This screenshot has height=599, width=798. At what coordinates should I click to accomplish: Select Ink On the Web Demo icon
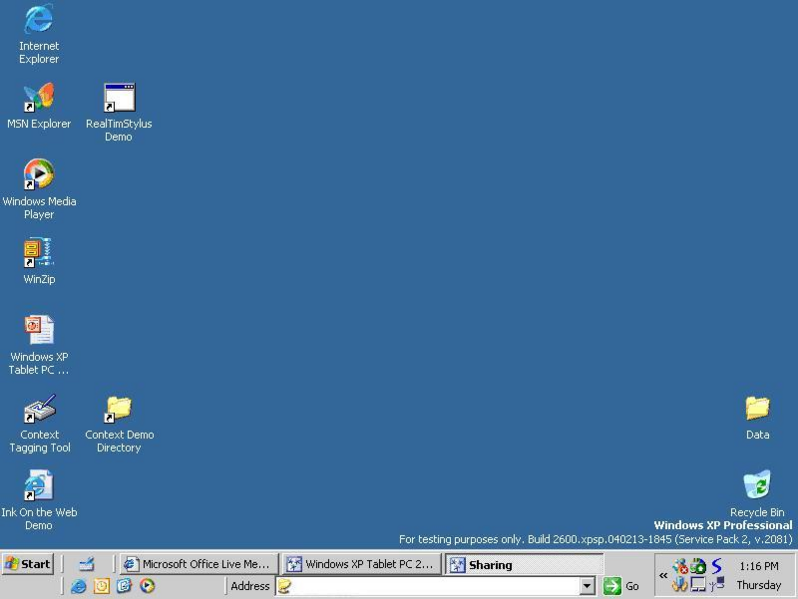[39, 486]
